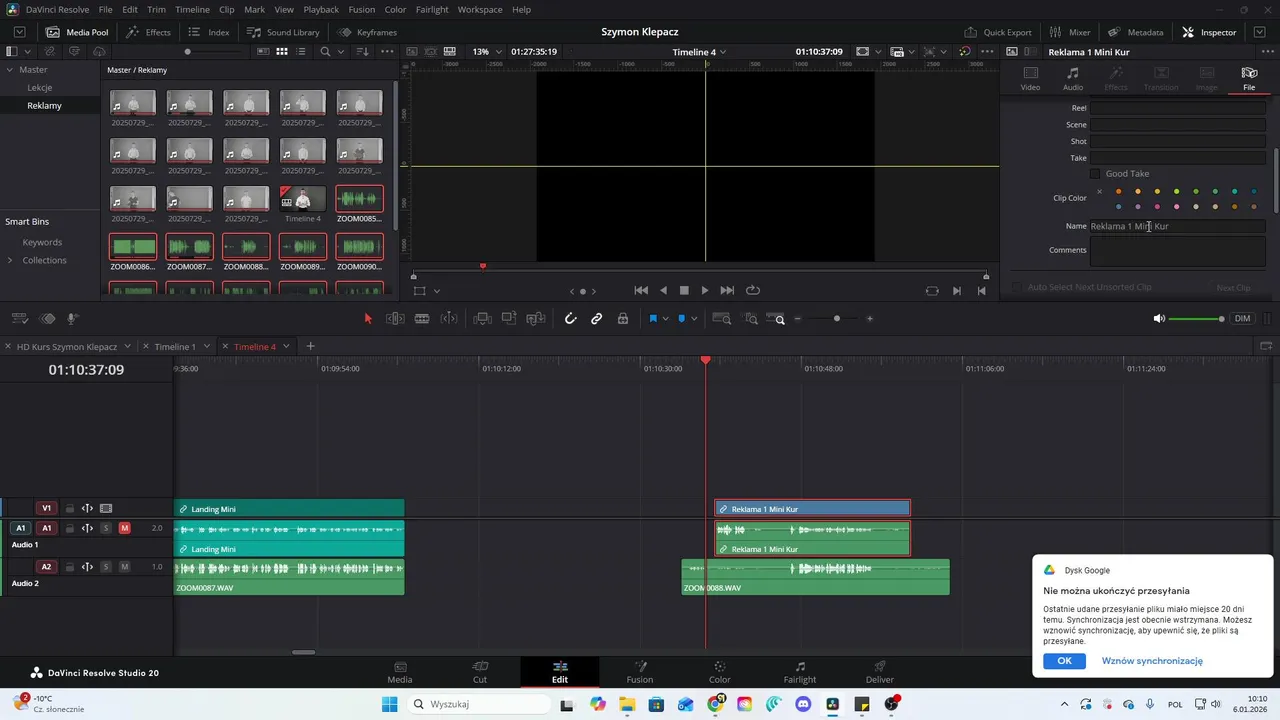Click the timeline zoom slider
The height and width of the screenshot is (720, 1280).
tap(836, 319)
